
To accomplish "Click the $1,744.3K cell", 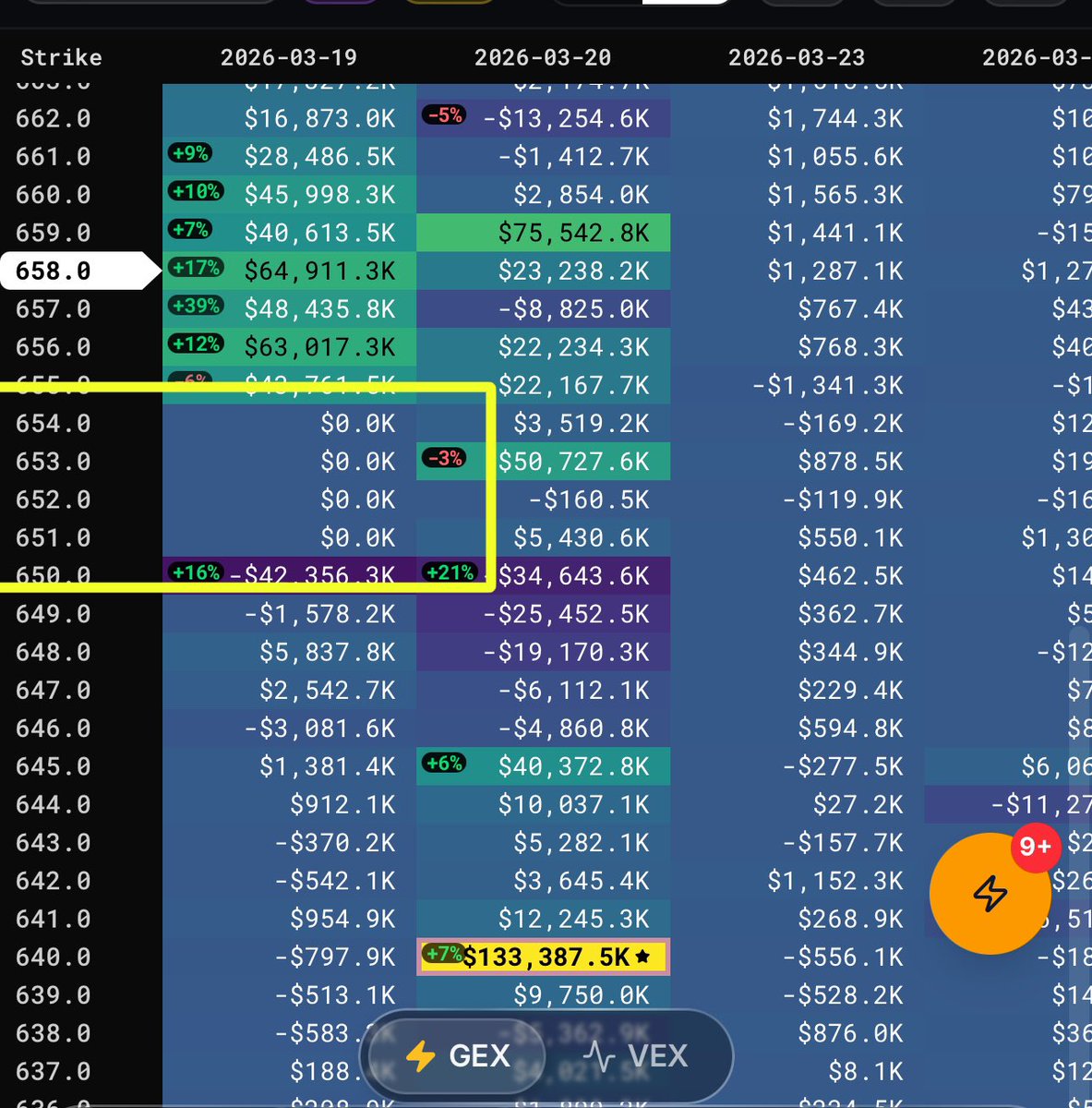I will coord(798,118).
